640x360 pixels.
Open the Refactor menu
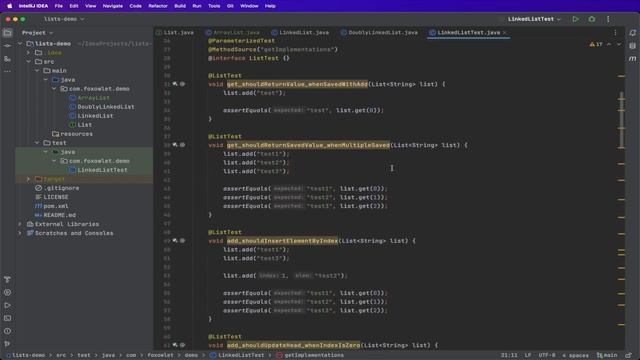(158, 6)
